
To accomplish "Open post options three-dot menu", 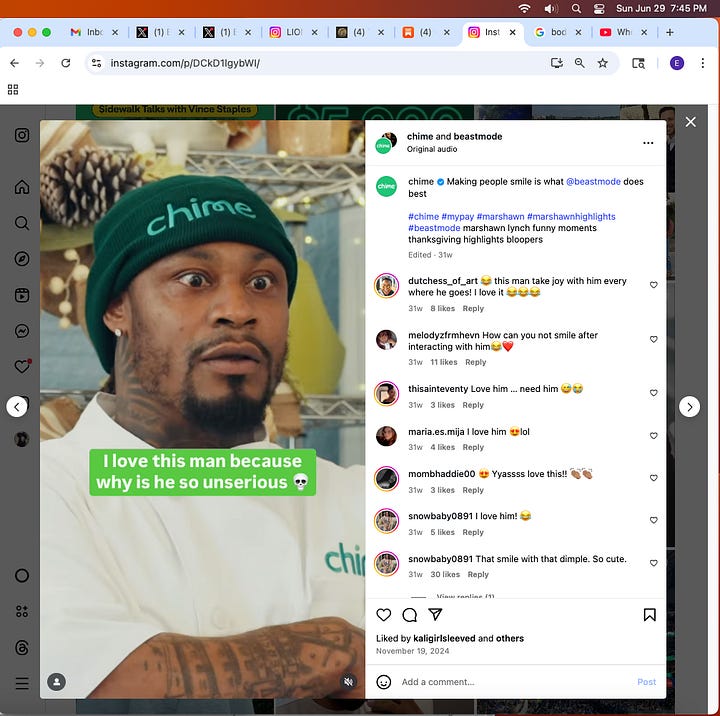I will [648, 143].
